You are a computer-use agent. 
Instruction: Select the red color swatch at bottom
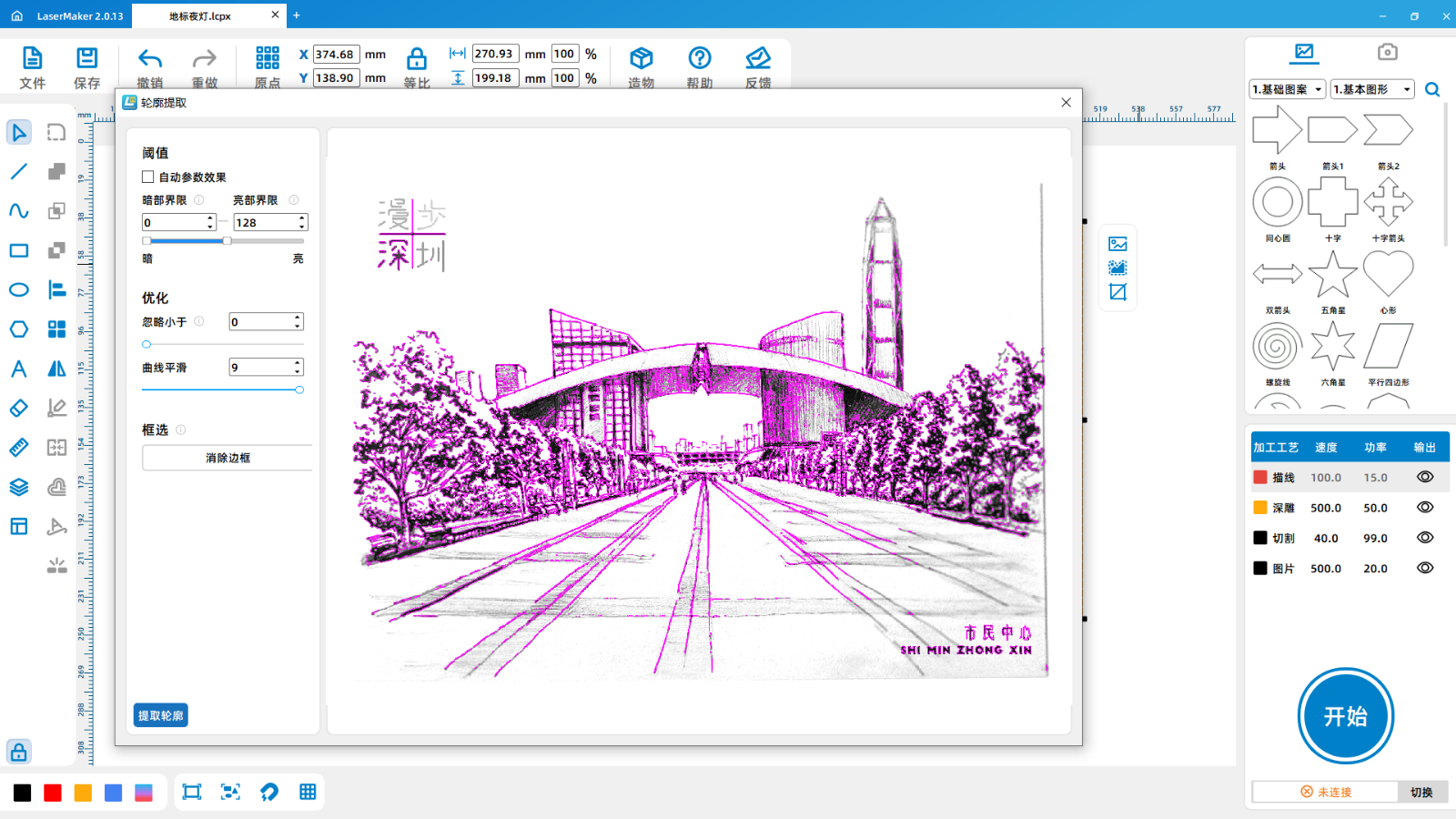[x=53, y=793]
